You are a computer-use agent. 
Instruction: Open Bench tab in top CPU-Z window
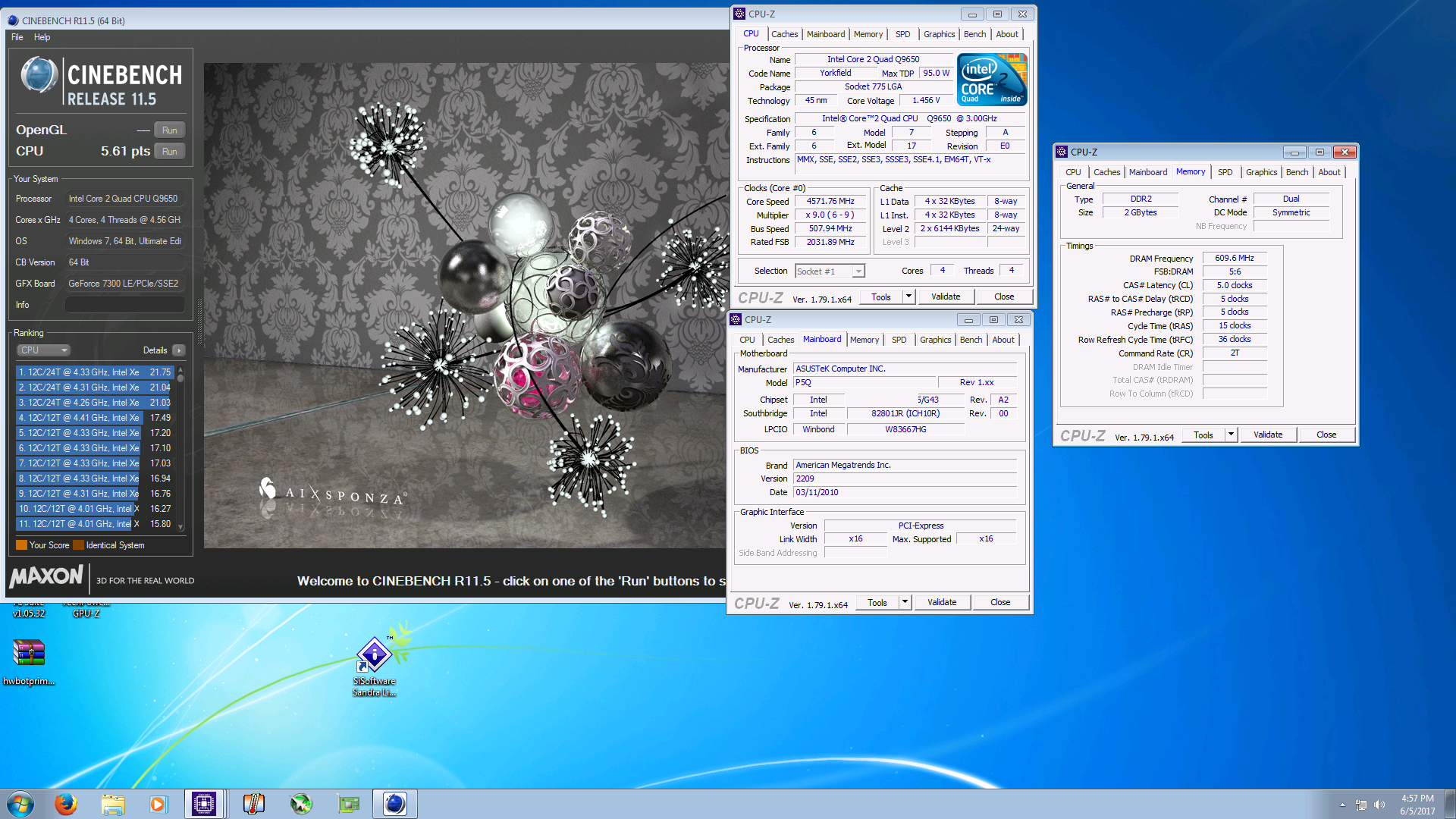pyautogui.click(x=975, y=34)
